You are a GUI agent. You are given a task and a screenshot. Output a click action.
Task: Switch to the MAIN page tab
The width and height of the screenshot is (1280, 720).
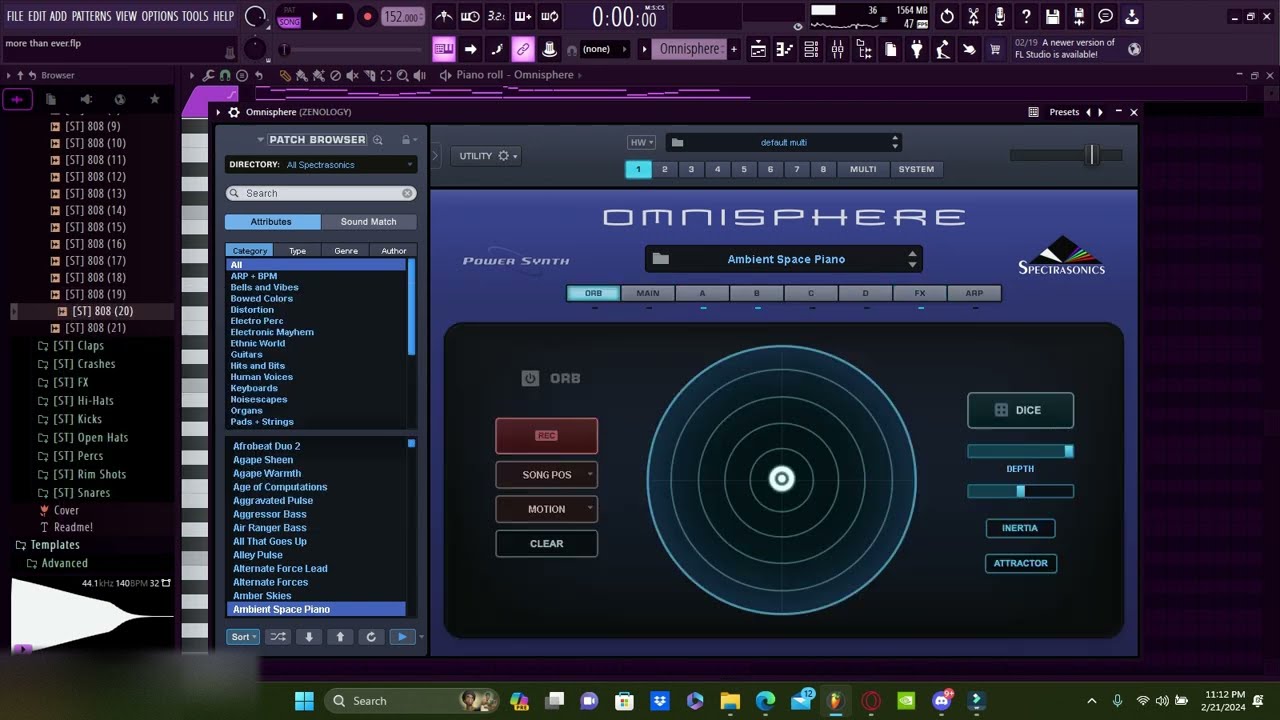[x=648, y=293]
